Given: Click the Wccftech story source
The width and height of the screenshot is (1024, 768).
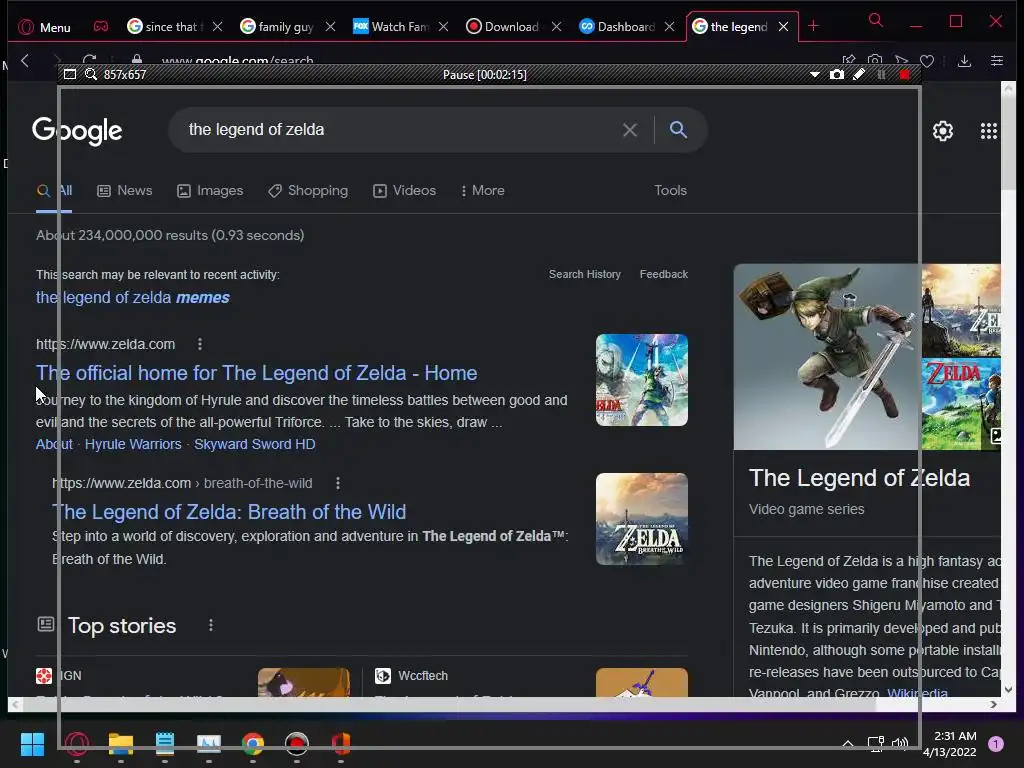Looking at the screenshot, I should [x=412, y=675].
